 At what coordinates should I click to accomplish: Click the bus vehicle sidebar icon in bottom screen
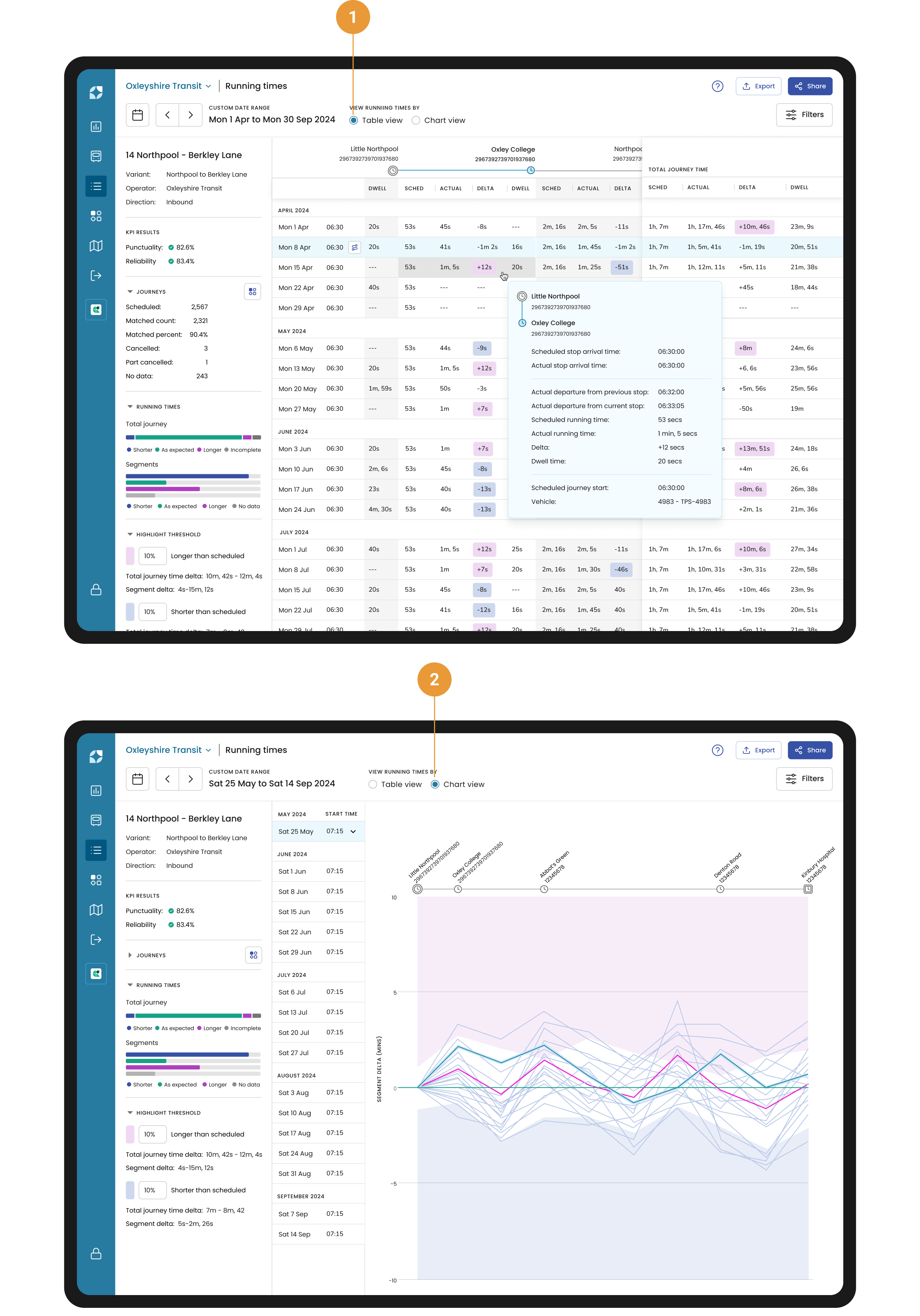(x=96, y=820)
